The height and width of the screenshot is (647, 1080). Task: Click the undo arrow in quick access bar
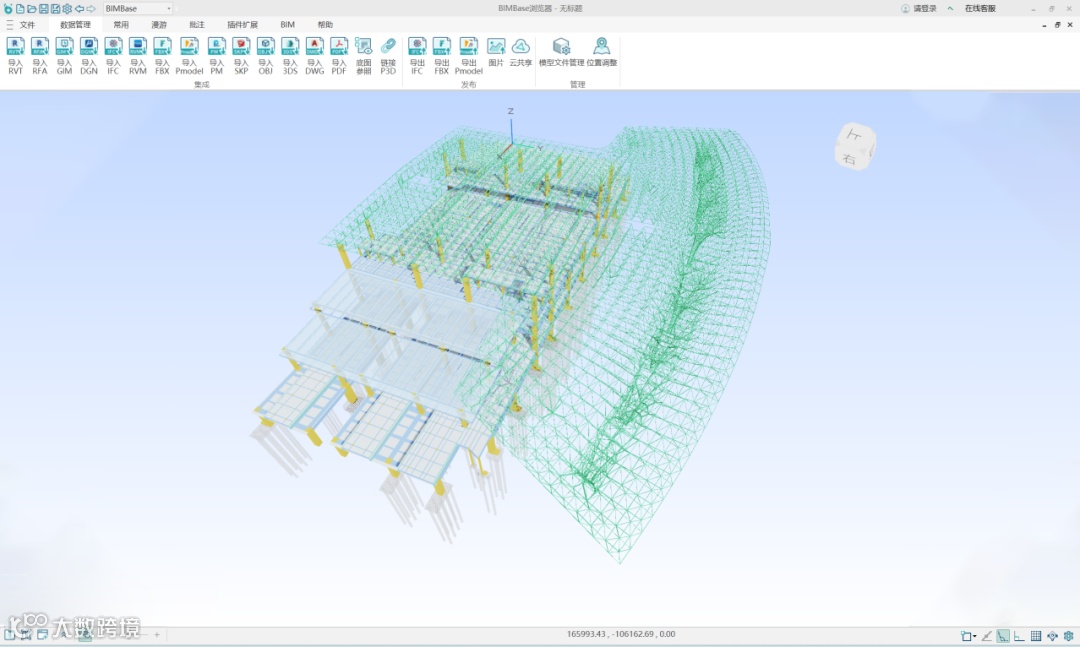tap(79, 9)
